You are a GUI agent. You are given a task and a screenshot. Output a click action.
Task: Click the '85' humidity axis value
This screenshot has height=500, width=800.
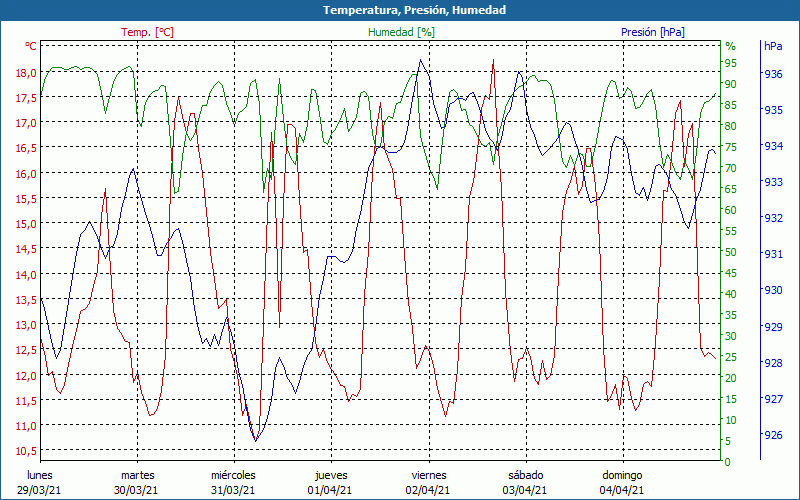731,105
